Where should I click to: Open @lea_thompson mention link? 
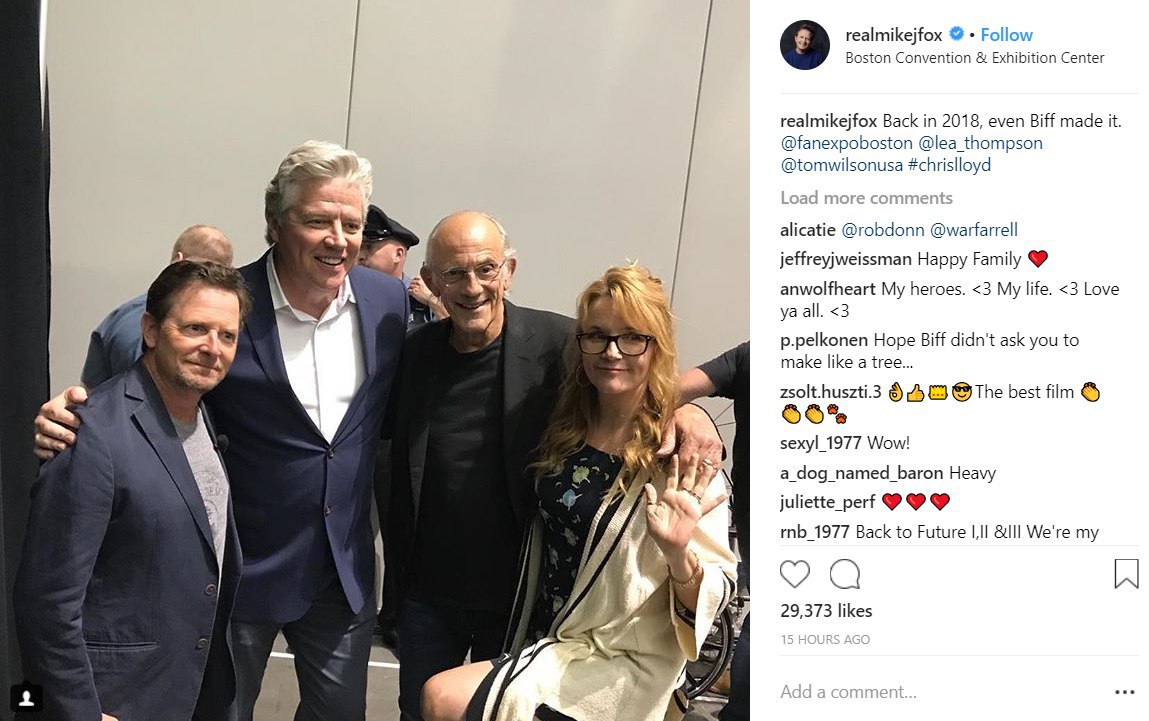[980, 143]
